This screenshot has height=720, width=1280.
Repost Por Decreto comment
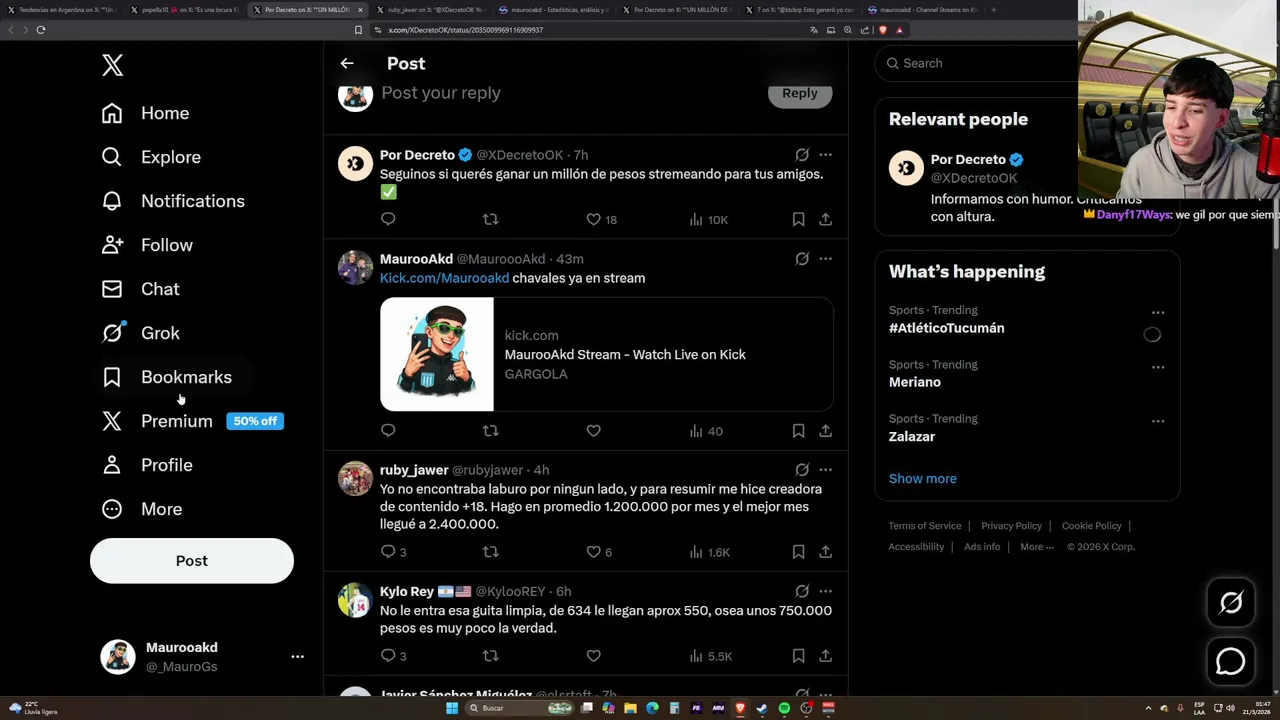pos(490,219)
